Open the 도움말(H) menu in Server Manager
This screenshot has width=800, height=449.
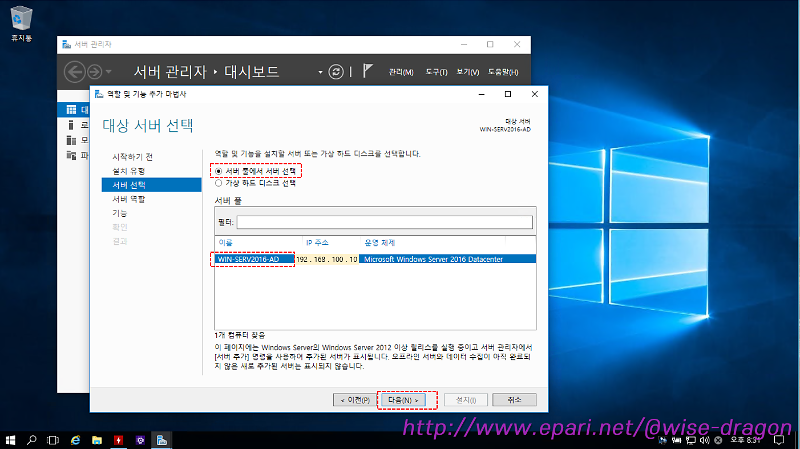click(x=503, y=72)
